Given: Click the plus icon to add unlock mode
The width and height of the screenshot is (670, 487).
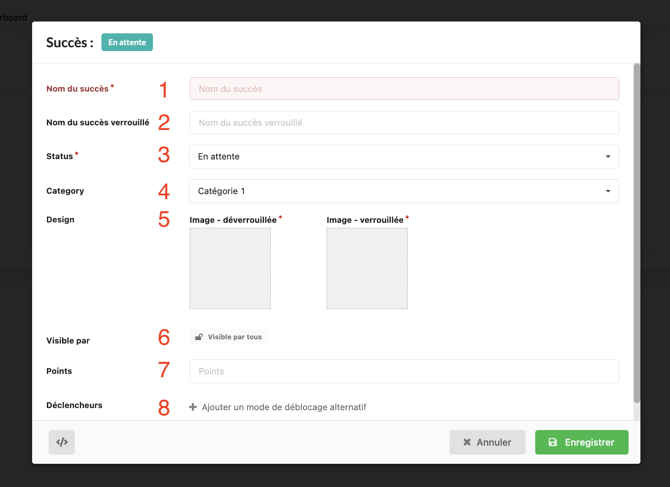Looking at the screenshot, I should click(193, 407).
